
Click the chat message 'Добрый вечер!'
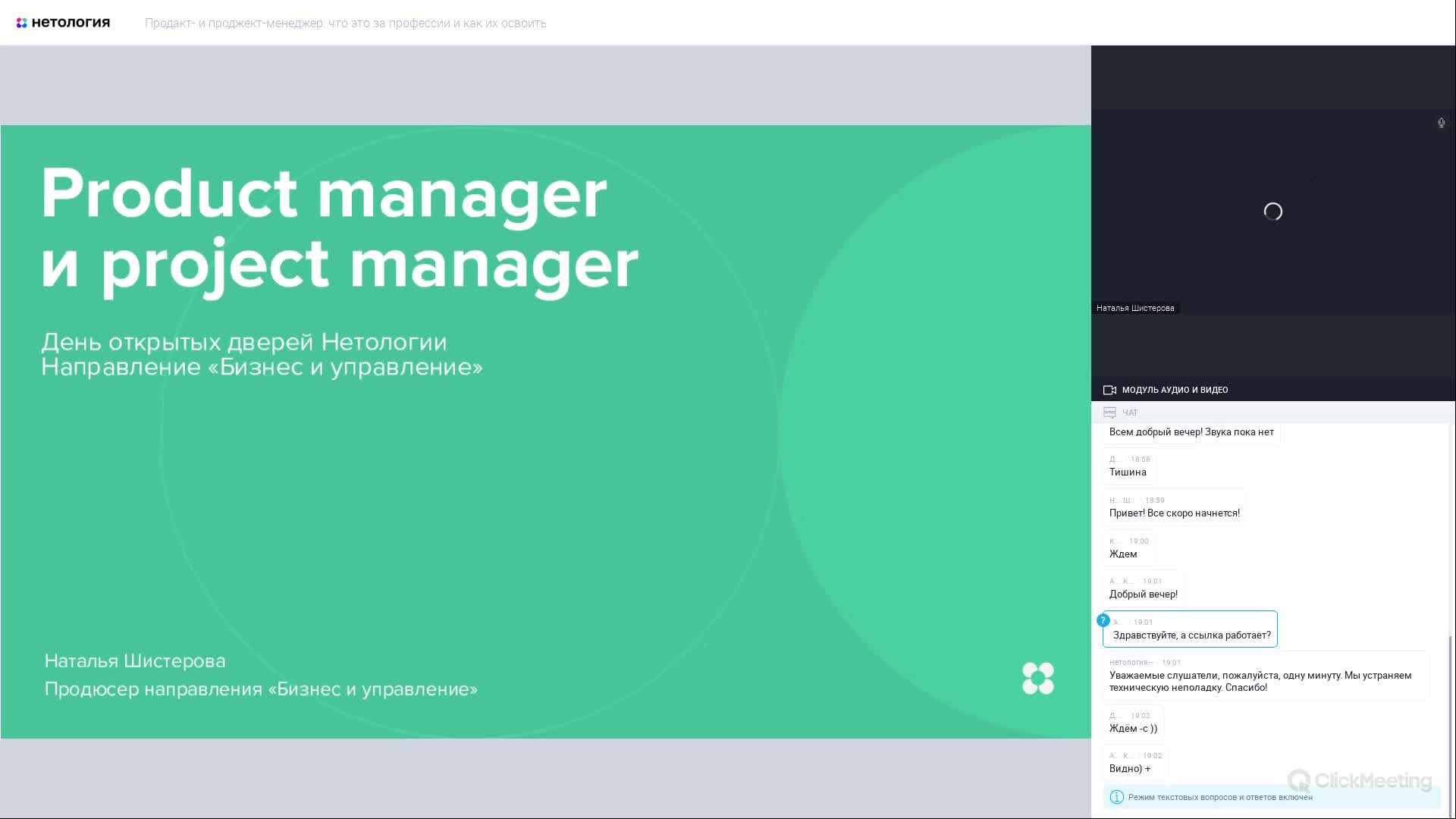point(1143,588)
